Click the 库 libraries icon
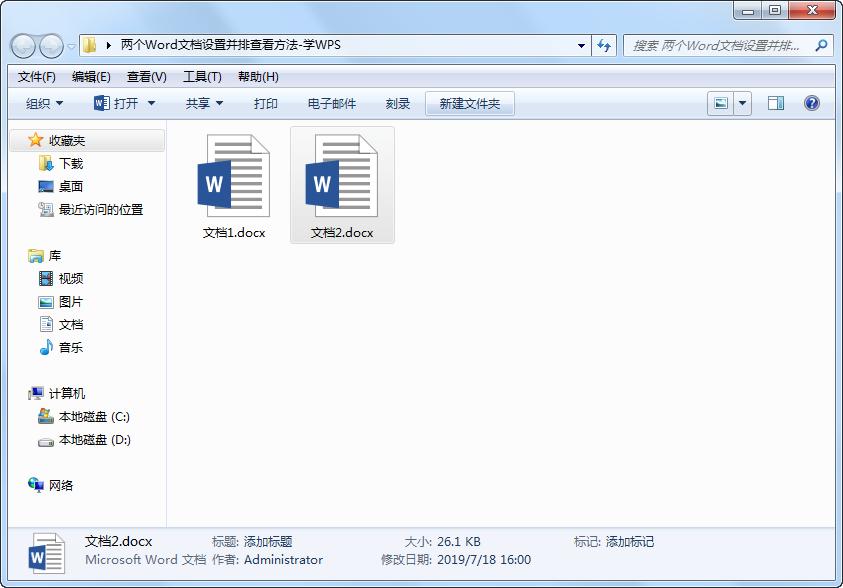The width and height of the screenshot is (843, 588). tap(36, 256)
